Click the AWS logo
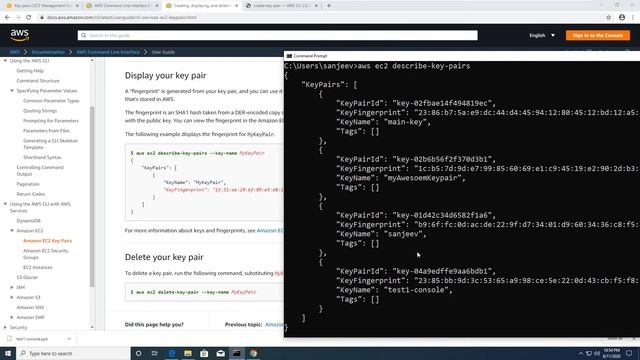The width and height of the screenshot is (640, 360). 20,35
